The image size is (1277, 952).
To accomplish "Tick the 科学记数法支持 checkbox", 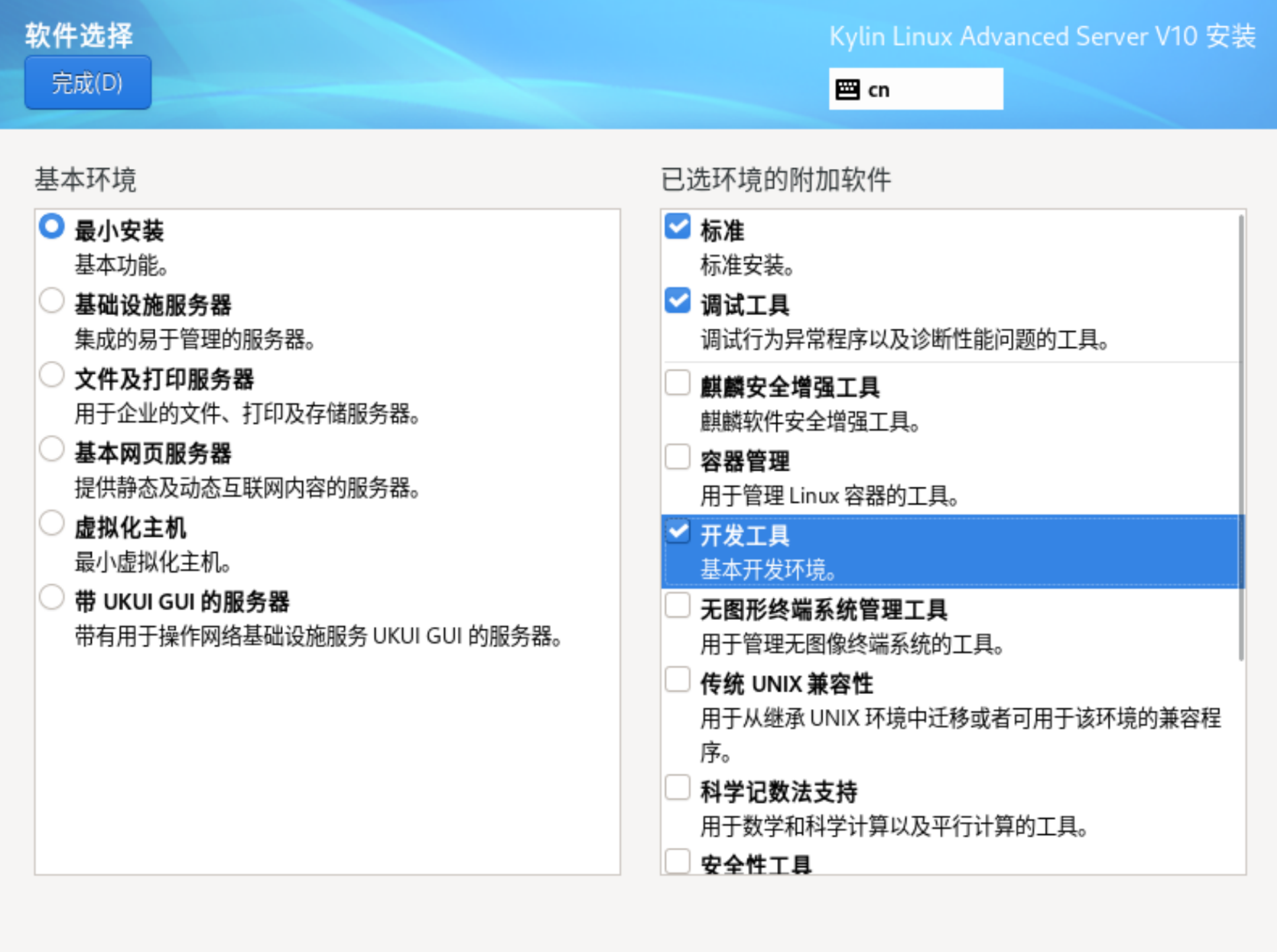I will click(x=678, y=787).
